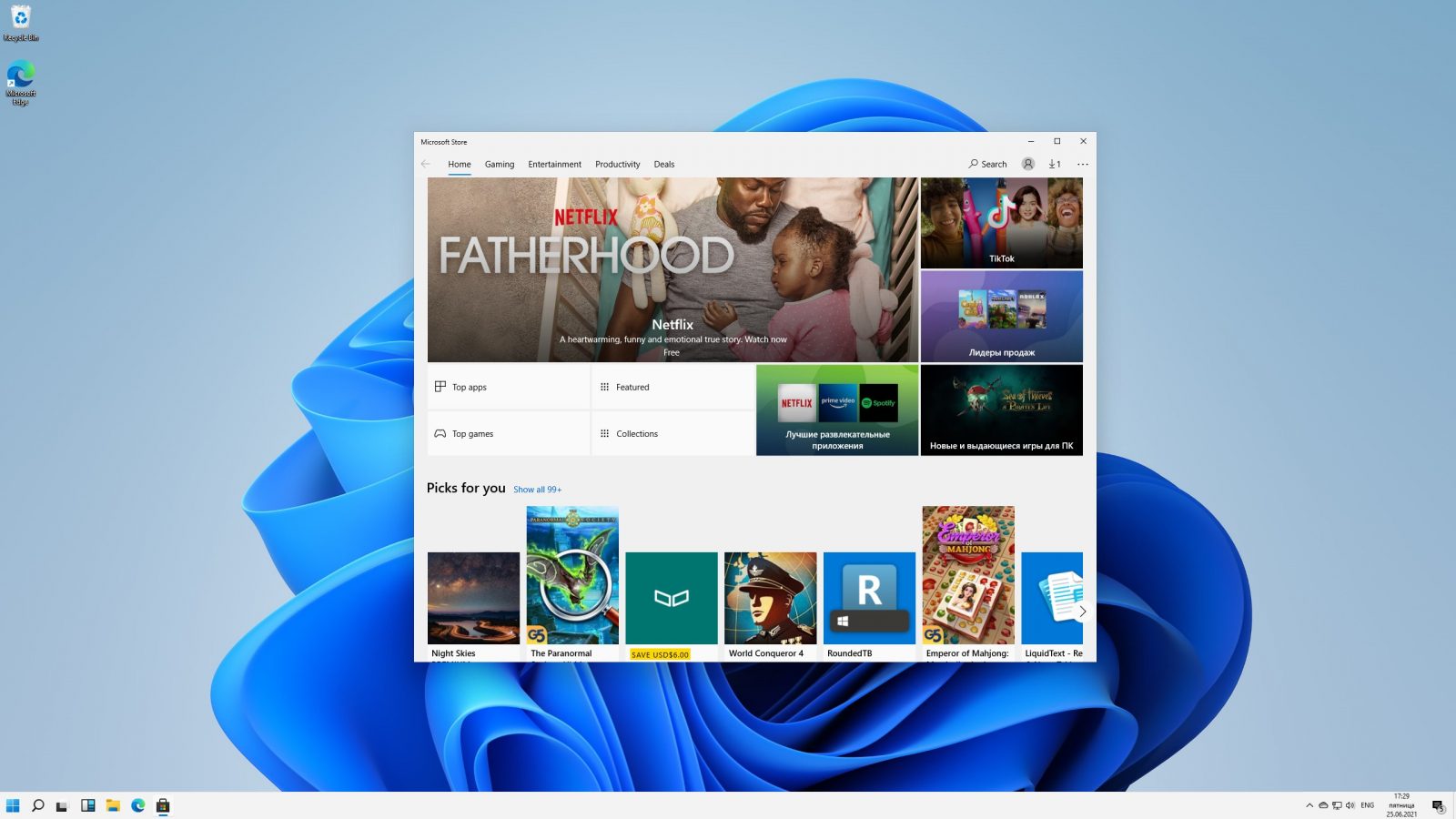Click the next arrow in Picks for you
This screenshot has height=819, width=1456.
[x=1082, y=612]
